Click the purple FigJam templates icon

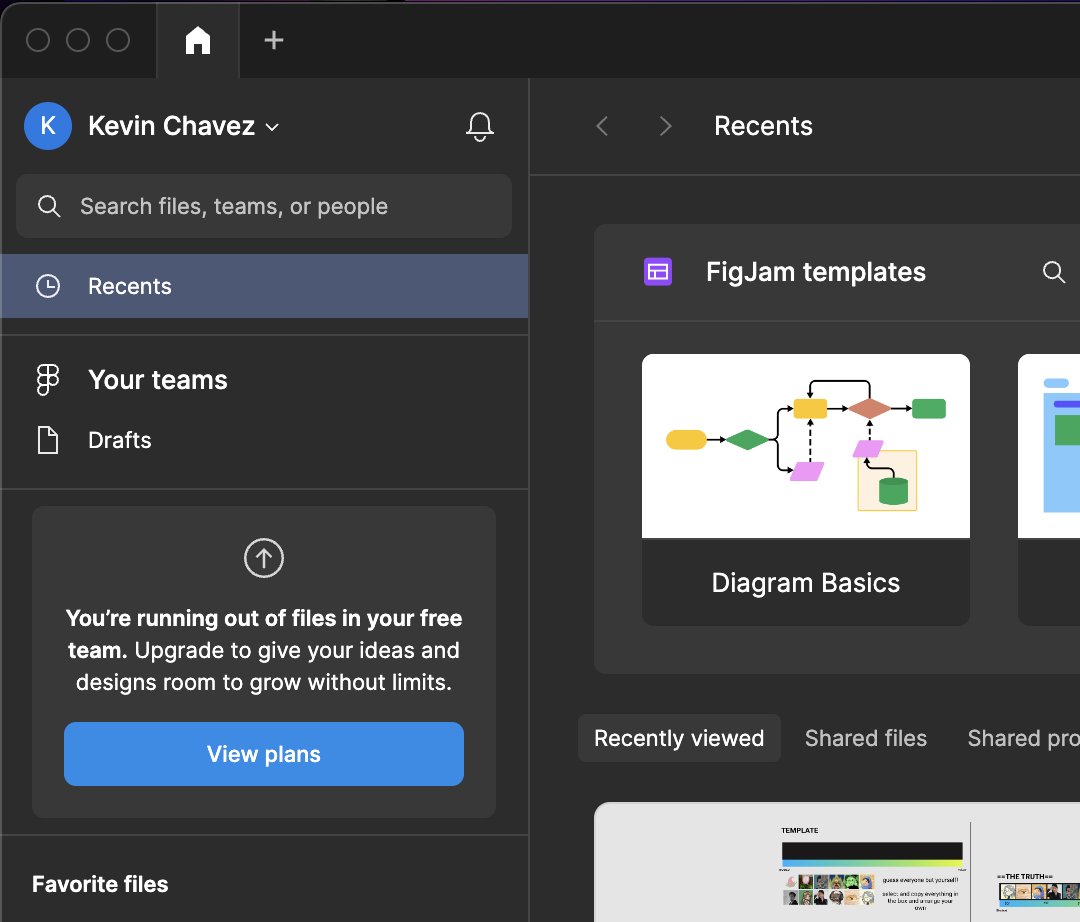click(658, 271)
